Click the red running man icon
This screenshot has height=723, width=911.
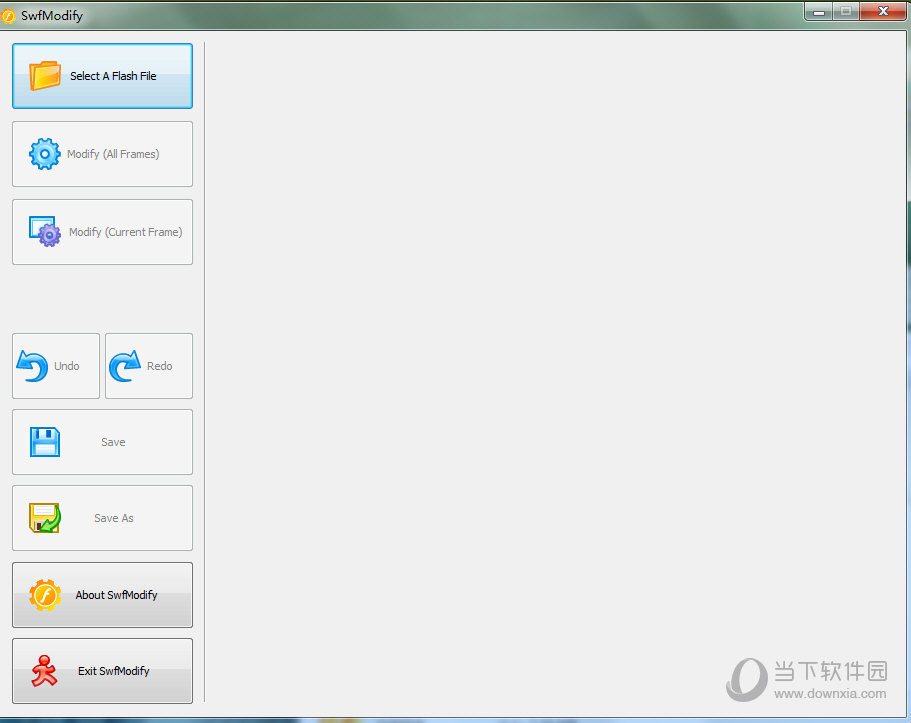[x=44, y=671]
